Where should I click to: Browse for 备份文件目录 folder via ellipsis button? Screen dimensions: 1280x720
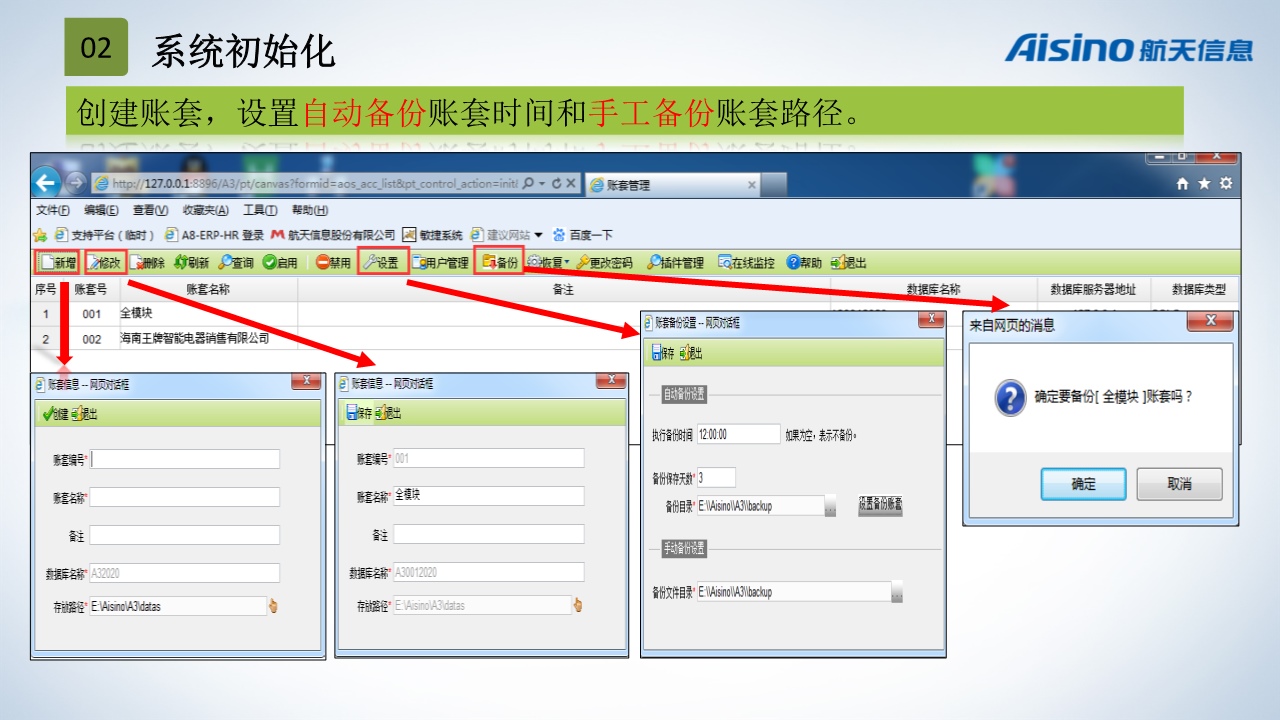click(896, 592)
